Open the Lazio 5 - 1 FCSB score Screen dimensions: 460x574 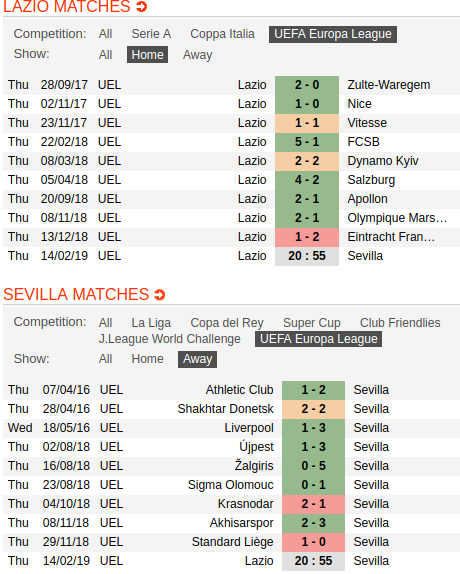(307, 142)
